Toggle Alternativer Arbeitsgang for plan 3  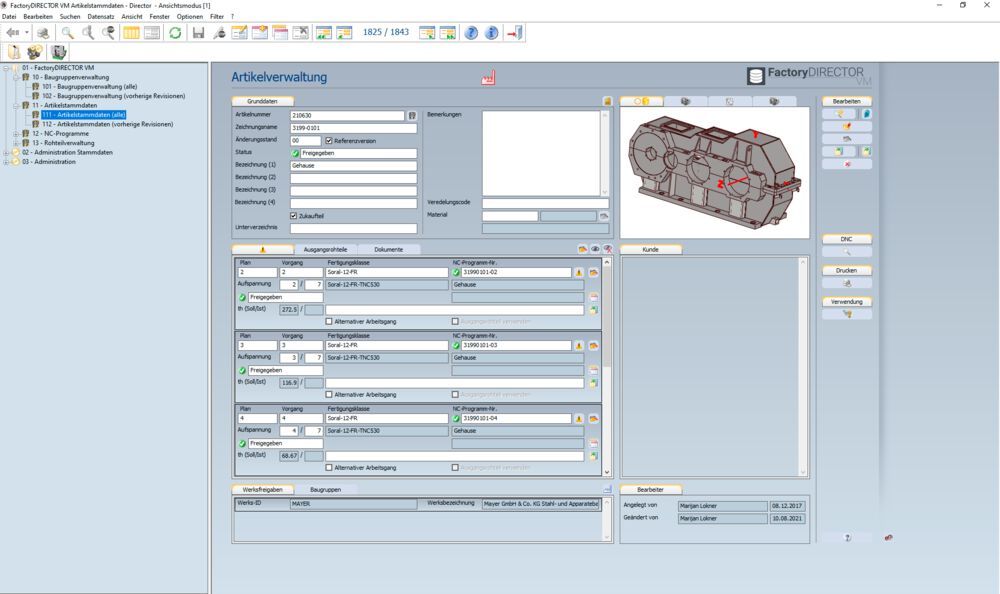pos(329,394)
